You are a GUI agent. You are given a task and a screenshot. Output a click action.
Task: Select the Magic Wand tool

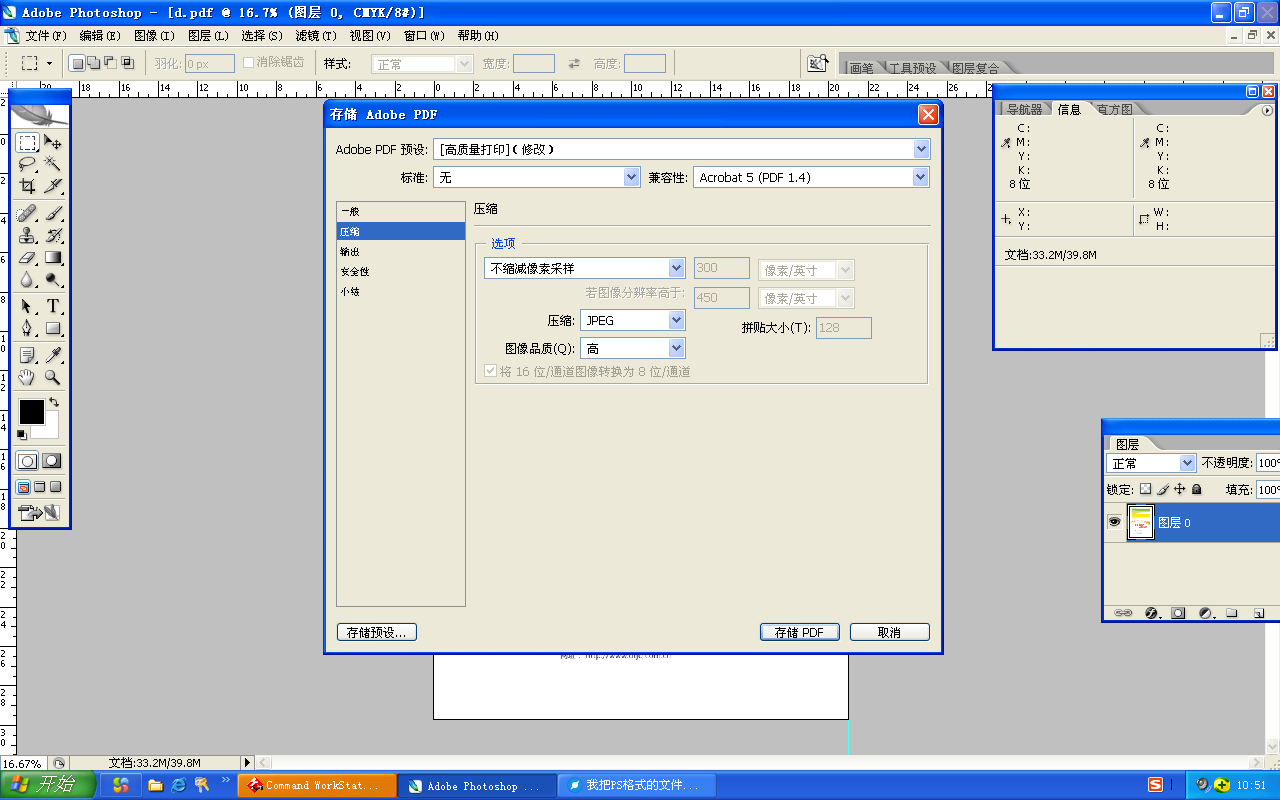point(53,164)
